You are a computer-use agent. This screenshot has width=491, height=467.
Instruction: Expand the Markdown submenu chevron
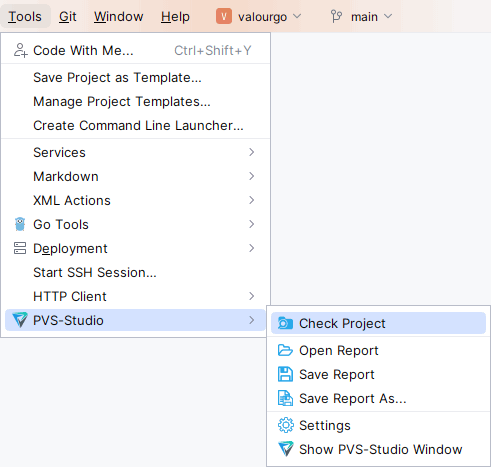(252, 176)
